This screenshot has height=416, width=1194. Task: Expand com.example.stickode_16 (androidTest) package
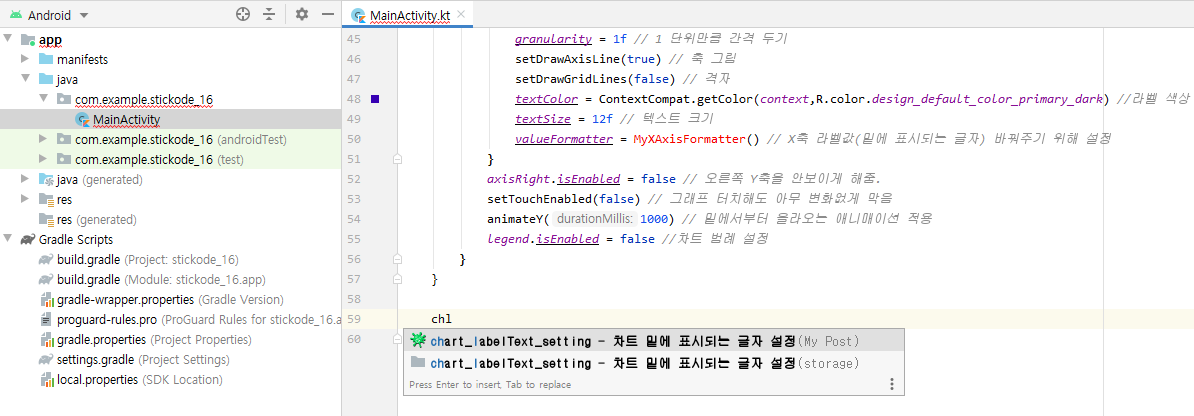[x=43, y=139]
